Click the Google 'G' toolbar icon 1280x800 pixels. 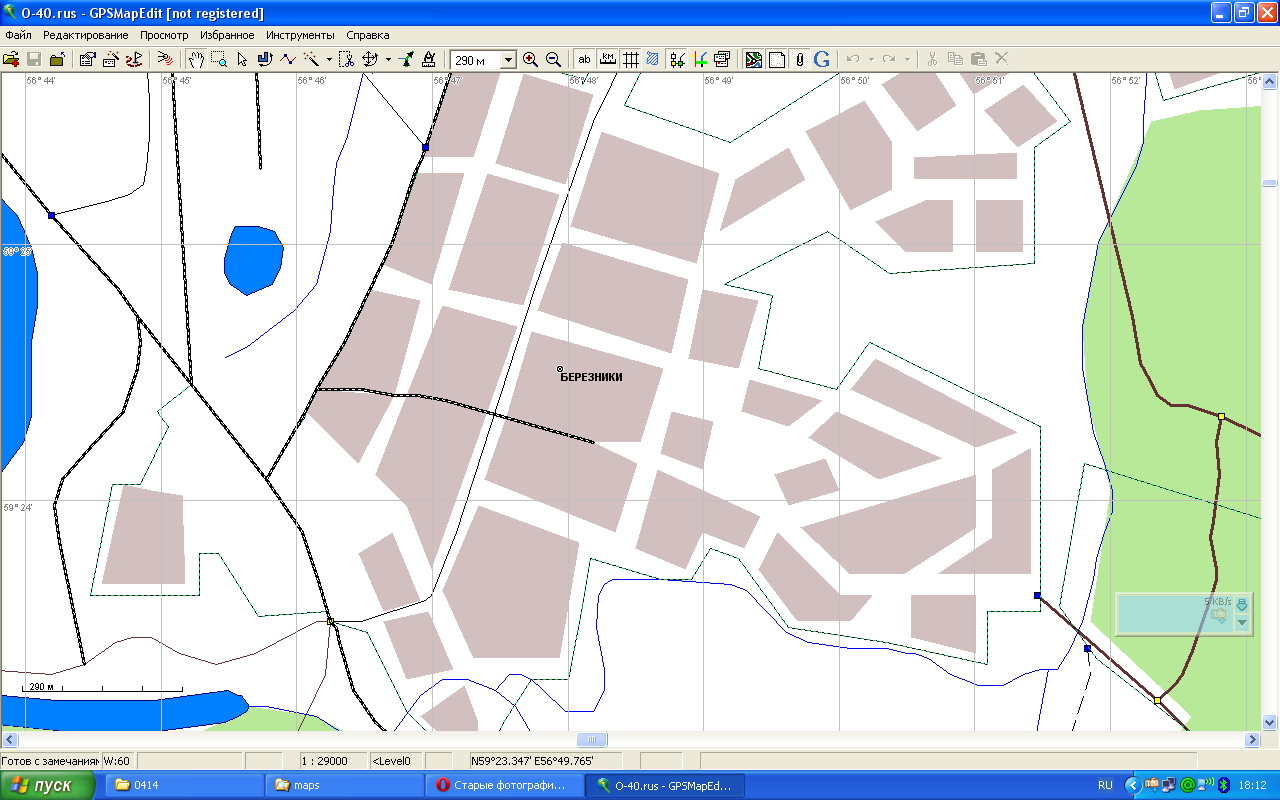822,60
